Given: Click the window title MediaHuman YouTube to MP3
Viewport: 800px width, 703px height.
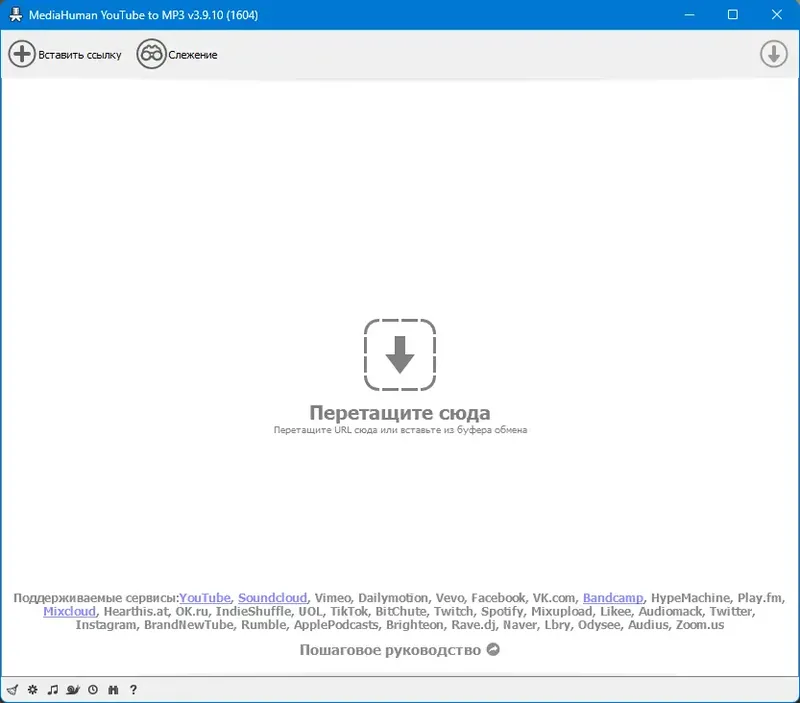Looking at the screenshot, I should click(x=145, y=15).
